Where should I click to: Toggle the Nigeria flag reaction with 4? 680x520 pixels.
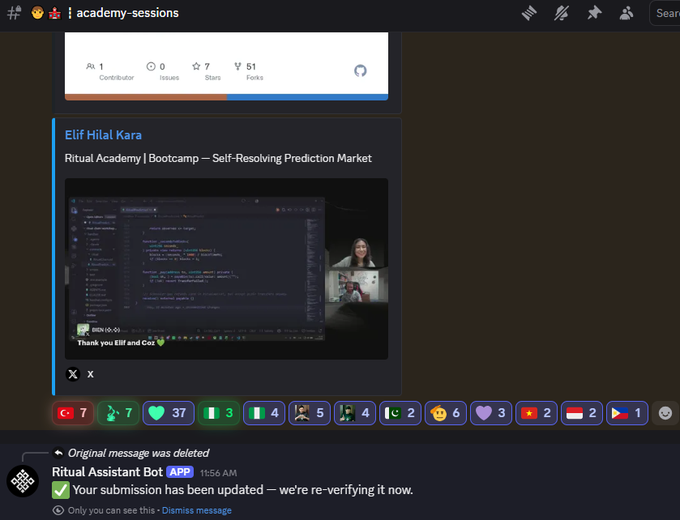[x=264, y=413]
